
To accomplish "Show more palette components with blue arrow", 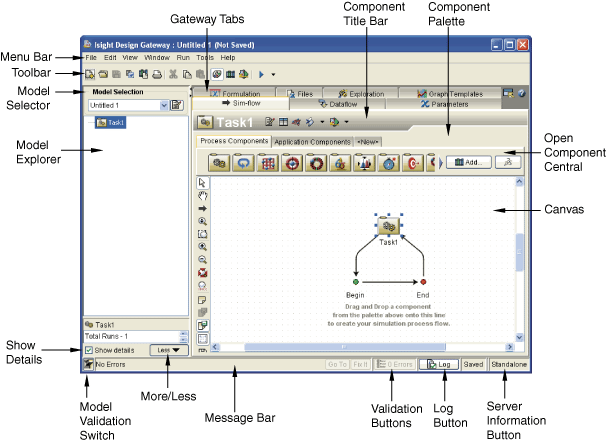I will pyautogui.click(x=440, y=163).
